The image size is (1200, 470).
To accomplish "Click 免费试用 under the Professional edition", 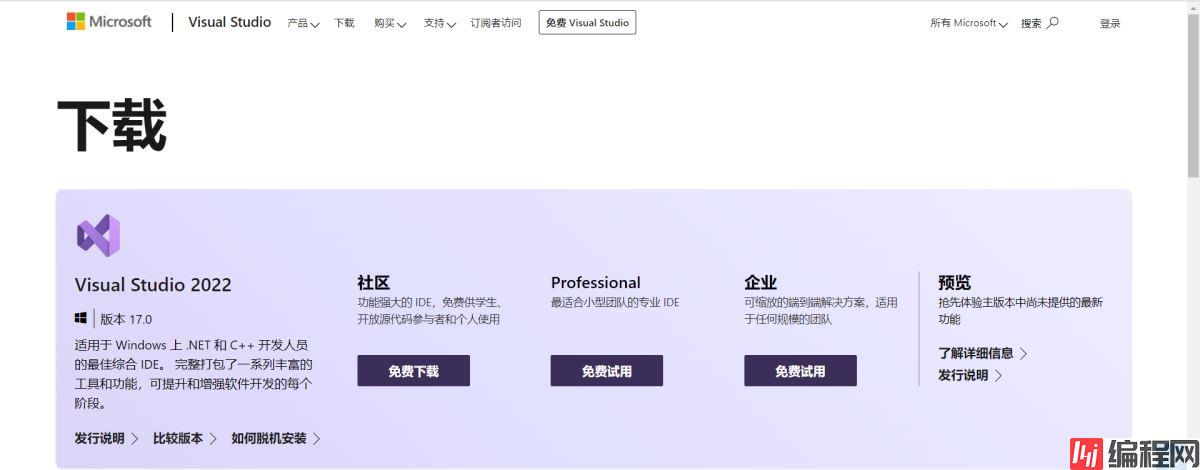I will [606, 371].
